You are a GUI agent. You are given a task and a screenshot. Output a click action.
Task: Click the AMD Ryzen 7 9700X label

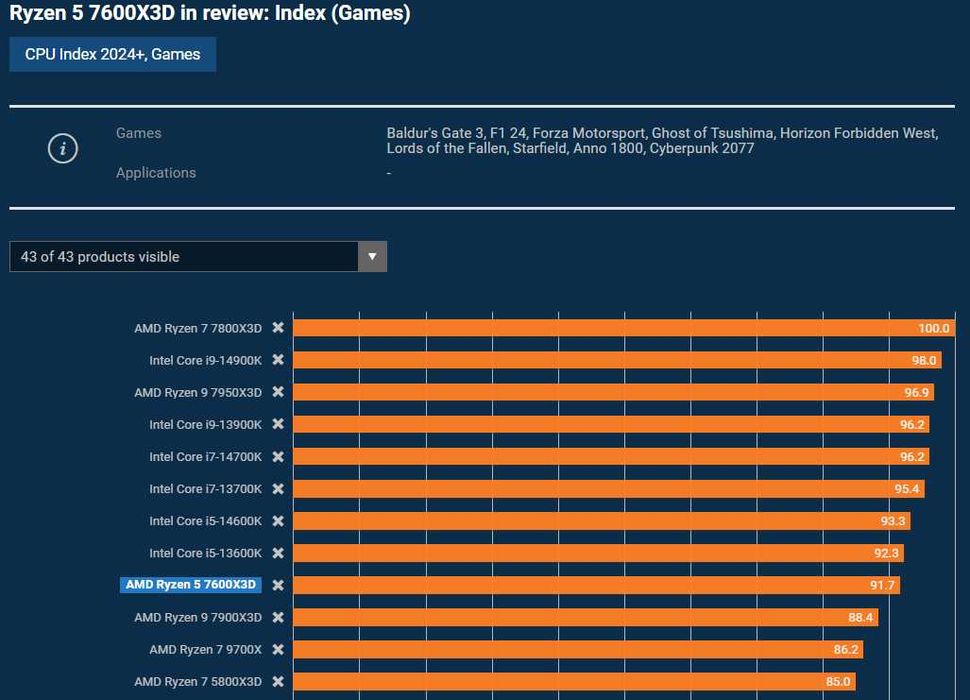tap(205, 650)
